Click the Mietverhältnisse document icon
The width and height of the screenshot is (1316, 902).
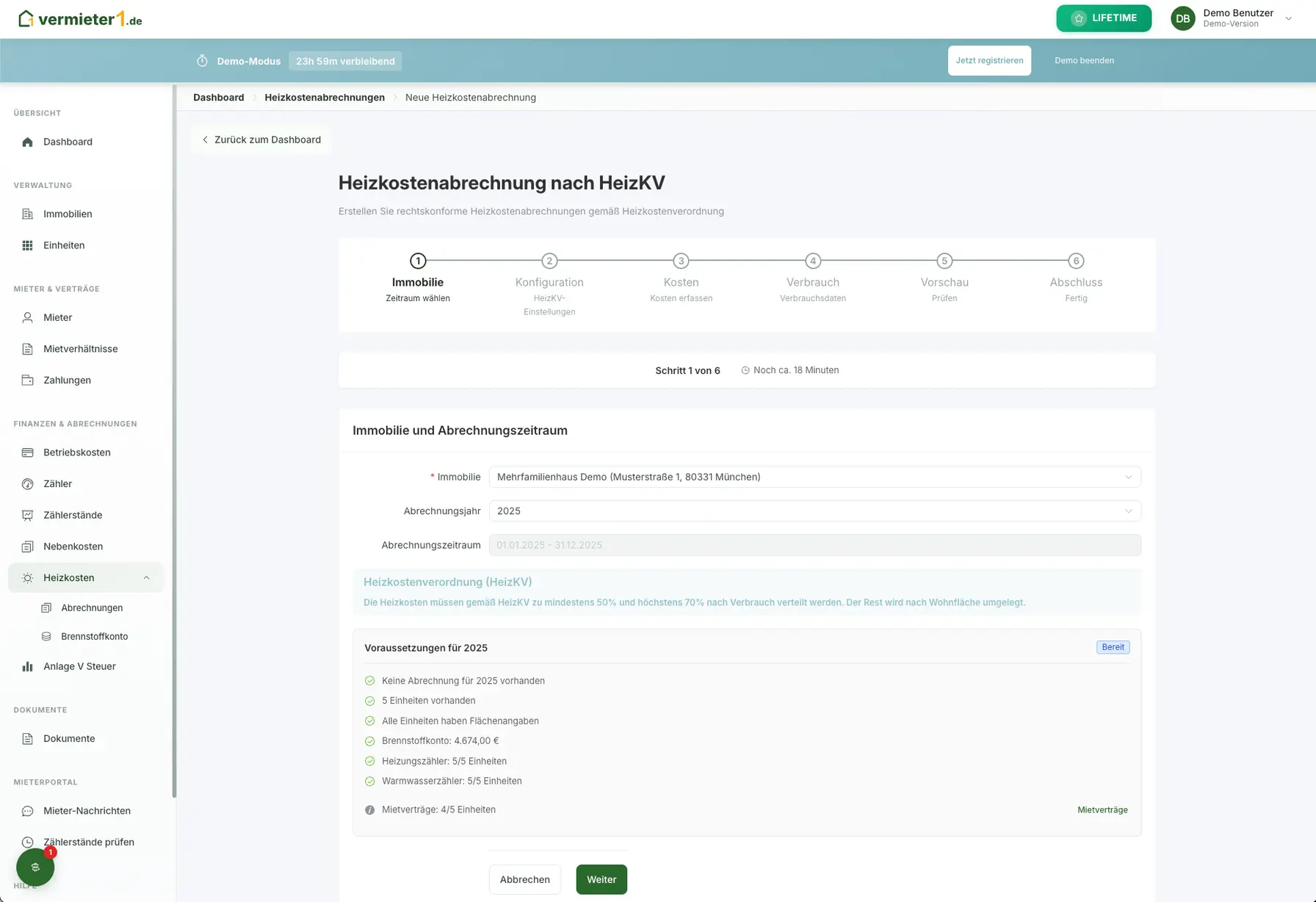27,349
